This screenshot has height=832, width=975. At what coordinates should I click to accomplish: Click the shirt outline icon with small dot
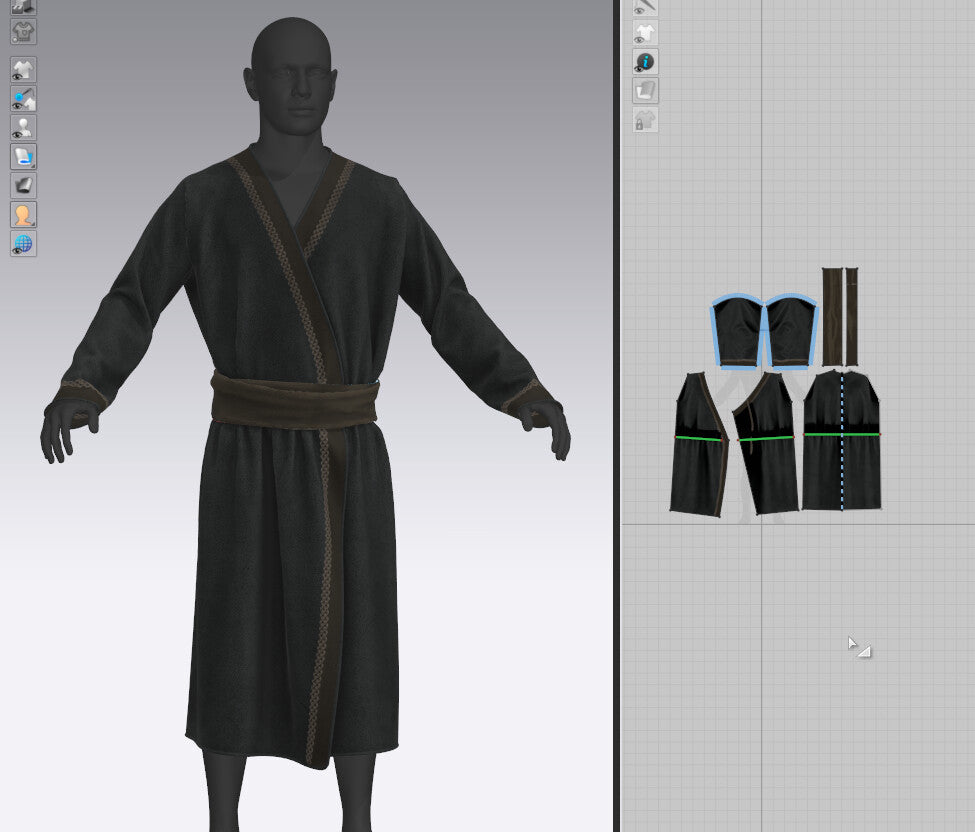(x=24, y=32)
